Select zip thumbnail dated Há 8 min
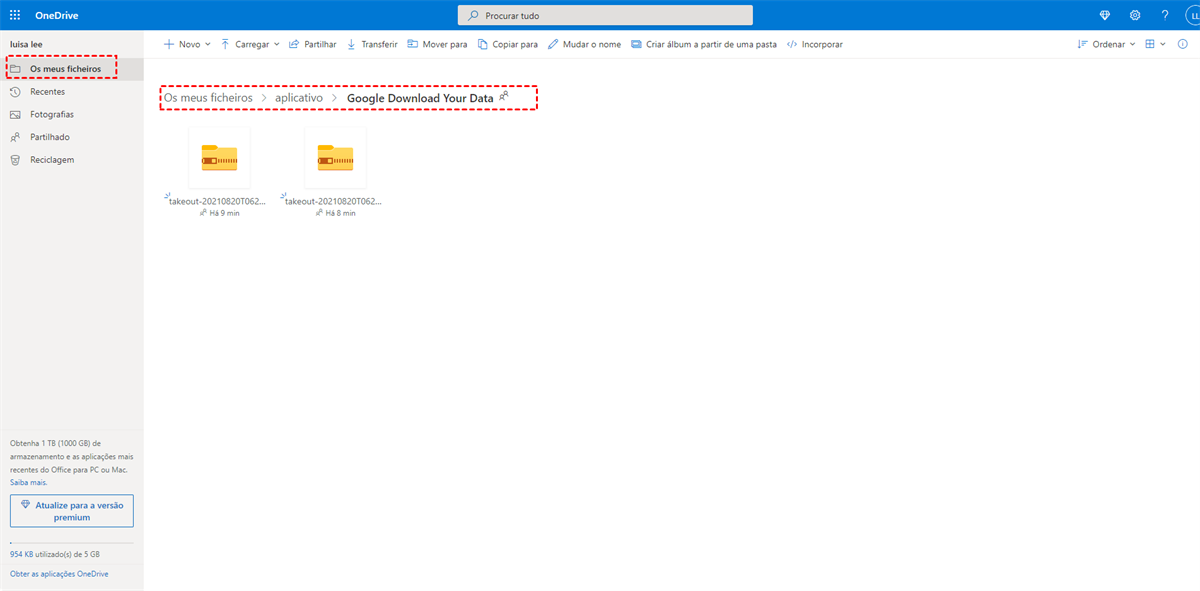 [335, 157]
